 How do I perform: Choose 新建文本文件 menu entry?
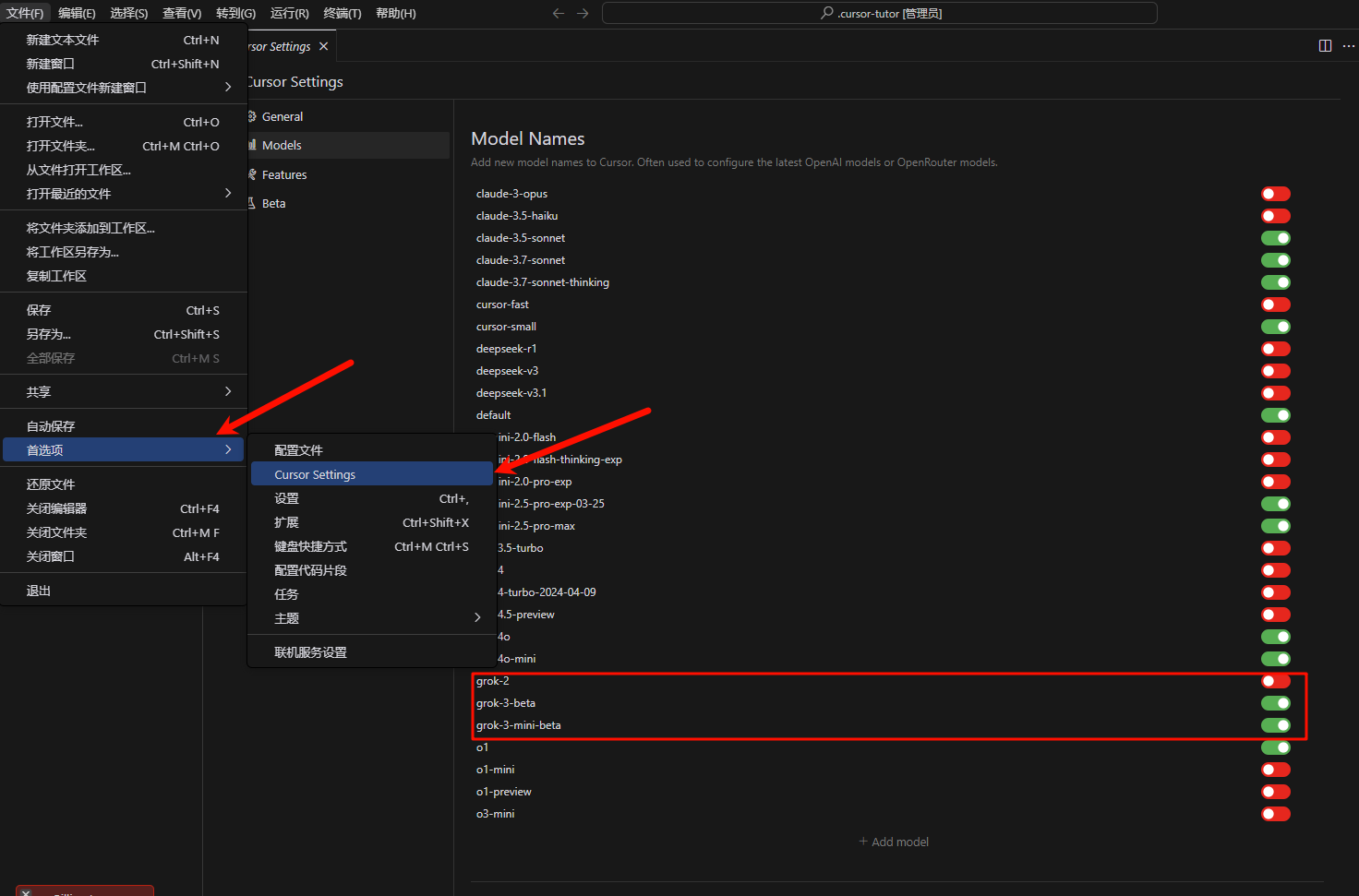[123, 40]
